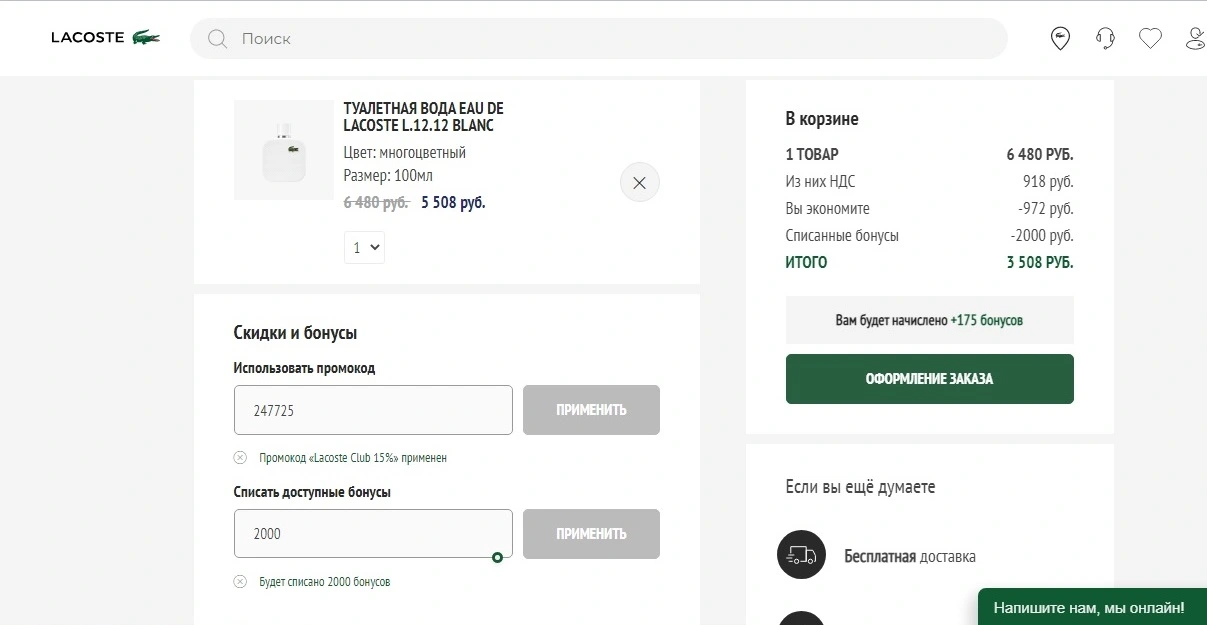This screenshot has width=1207, height=625.
Task: Open the 'Напишите нам, мы онлайн!' chat
Action: click(1092, 607)
